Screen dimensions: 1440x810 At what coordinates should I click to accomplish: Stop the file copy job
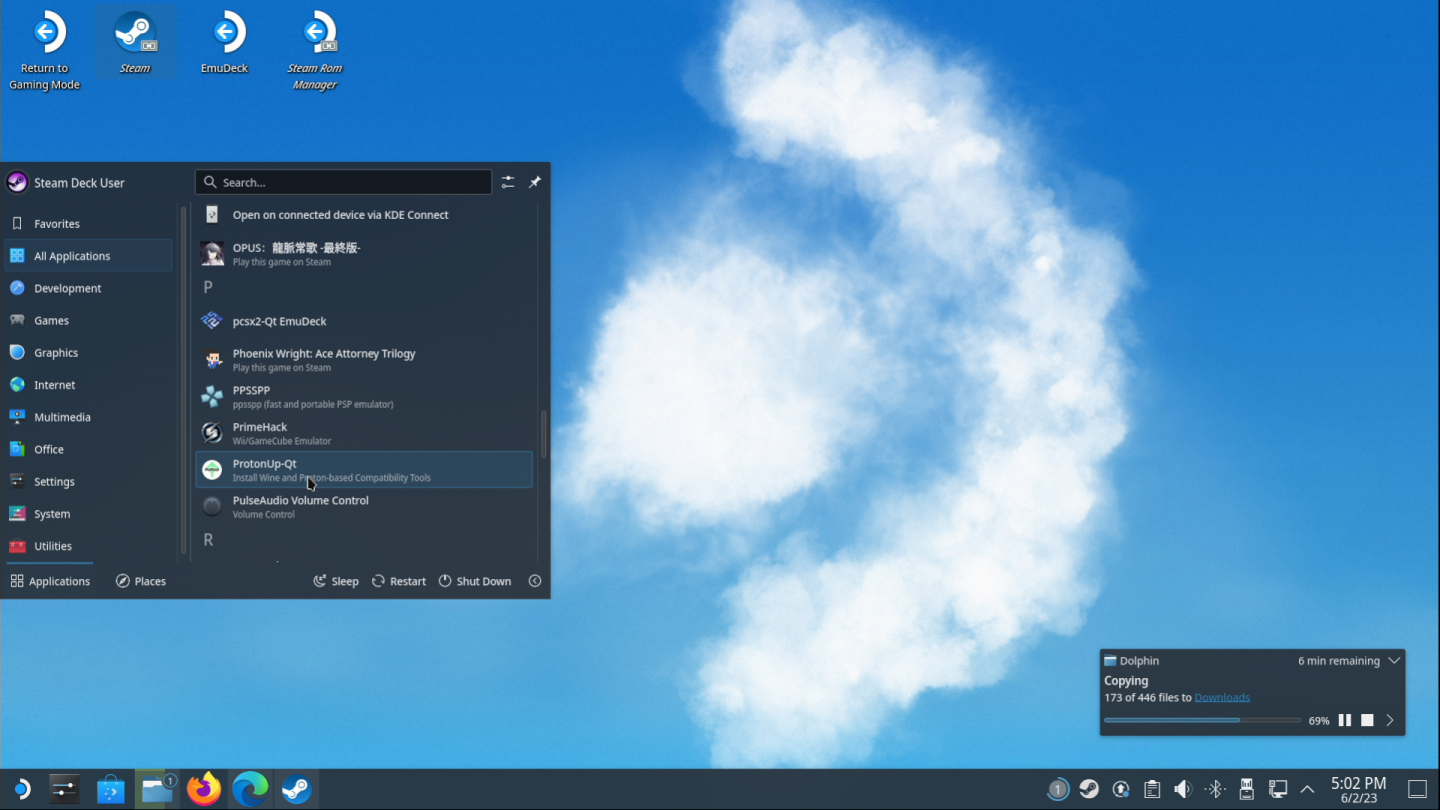tap(1367, 720)
